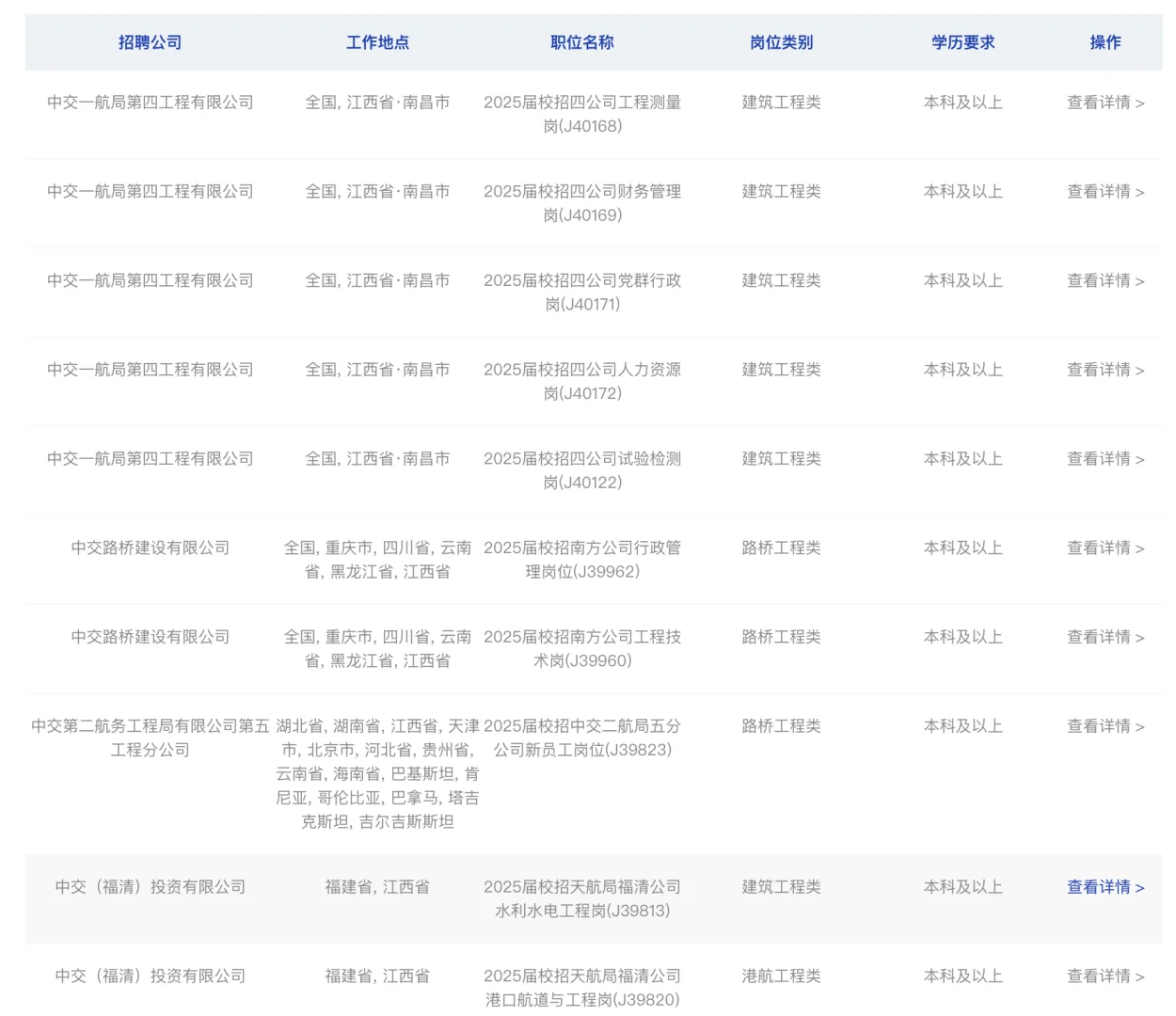1176x1016 pixels.
Task: Click 路桥工程类 in the J39823 row
Action: [x=781, y=726]
